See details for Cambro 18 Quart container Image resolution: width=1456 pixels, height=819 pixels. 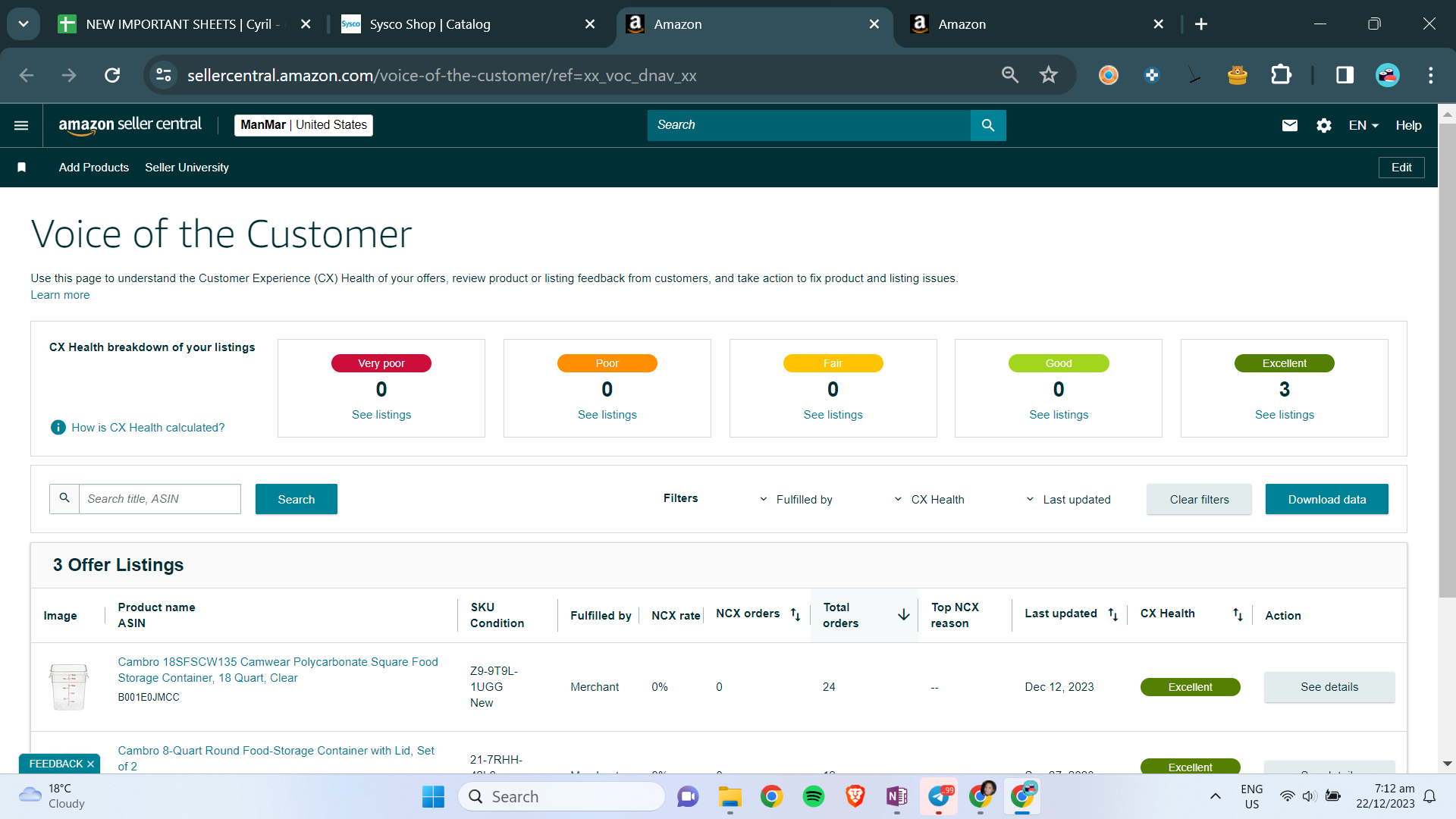(1329, 687)
